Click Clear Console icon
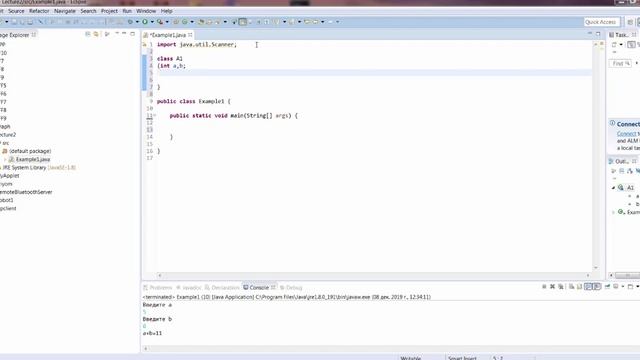The image size is (640, 360). [x=571, y=287]
